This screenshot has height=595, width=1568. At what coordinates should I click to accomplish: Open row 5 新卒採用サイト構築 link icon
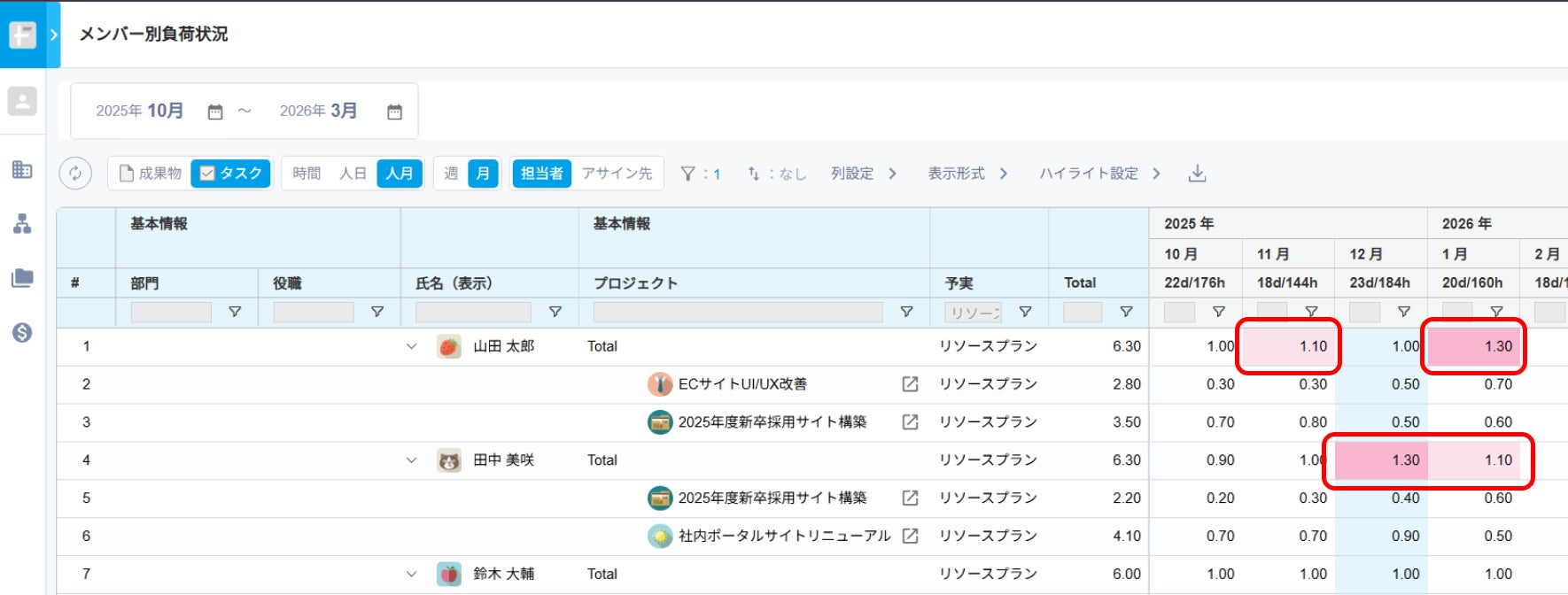[x=910, y=498]
